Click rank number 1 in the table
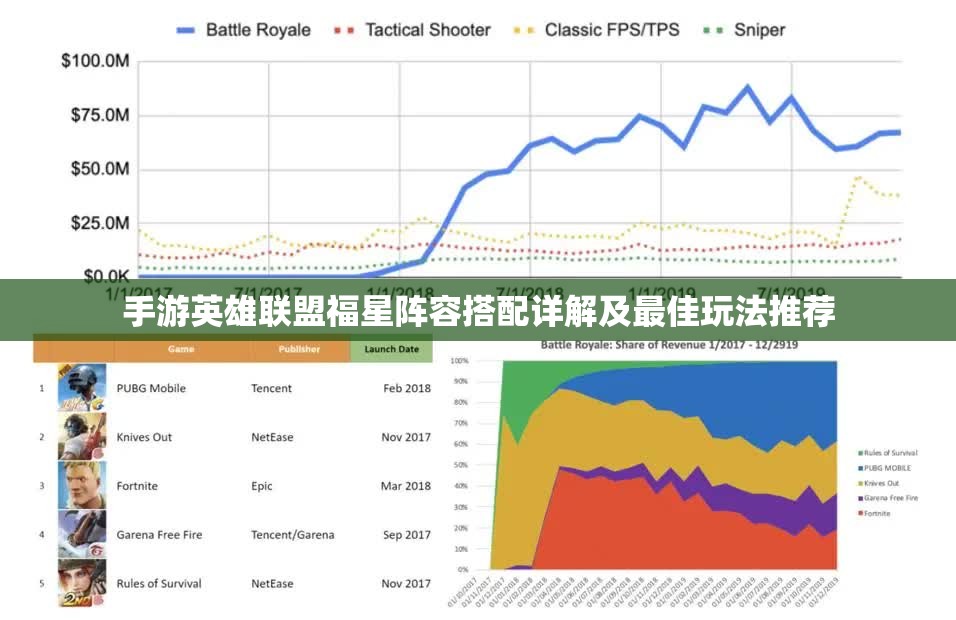 [x=41, y=388]
